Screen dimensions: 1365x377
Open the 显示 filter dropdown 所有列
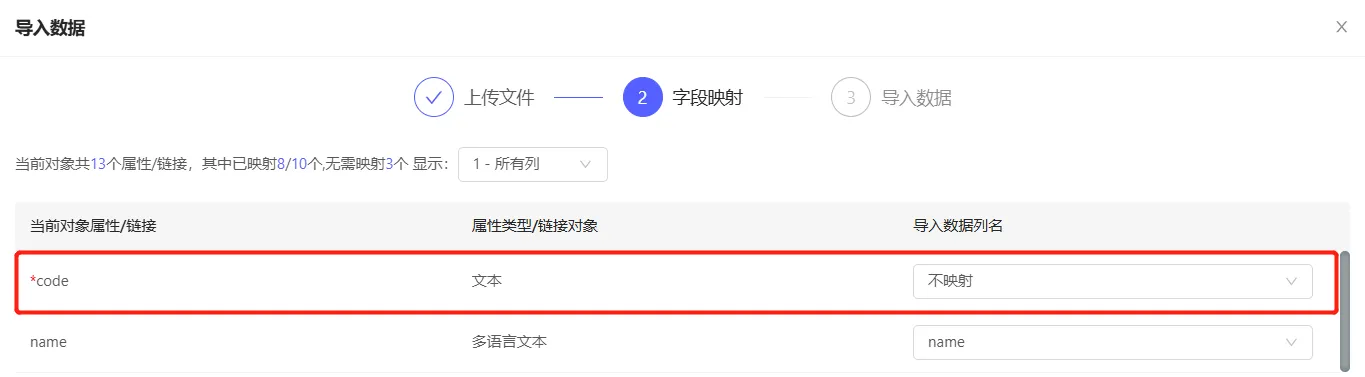(x=533, y=164)
